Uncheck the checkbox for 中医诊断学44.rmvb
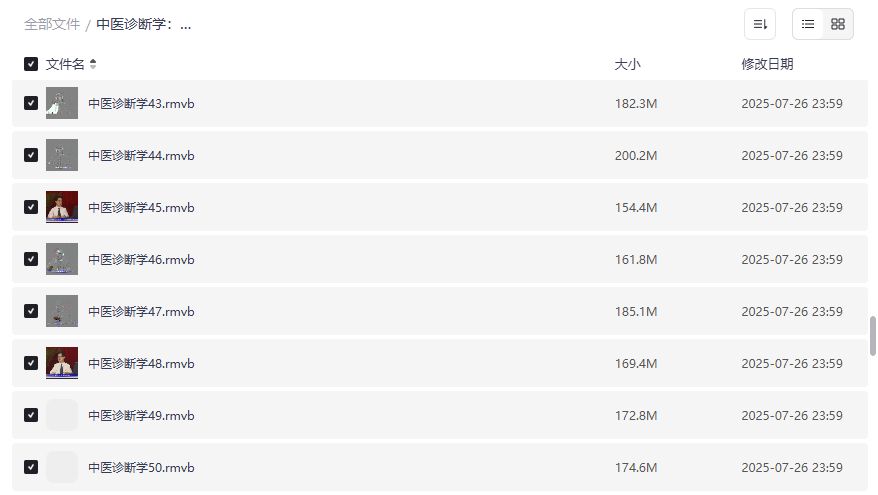The height and width of the screenshot is (495, 878). pos(31,155)
